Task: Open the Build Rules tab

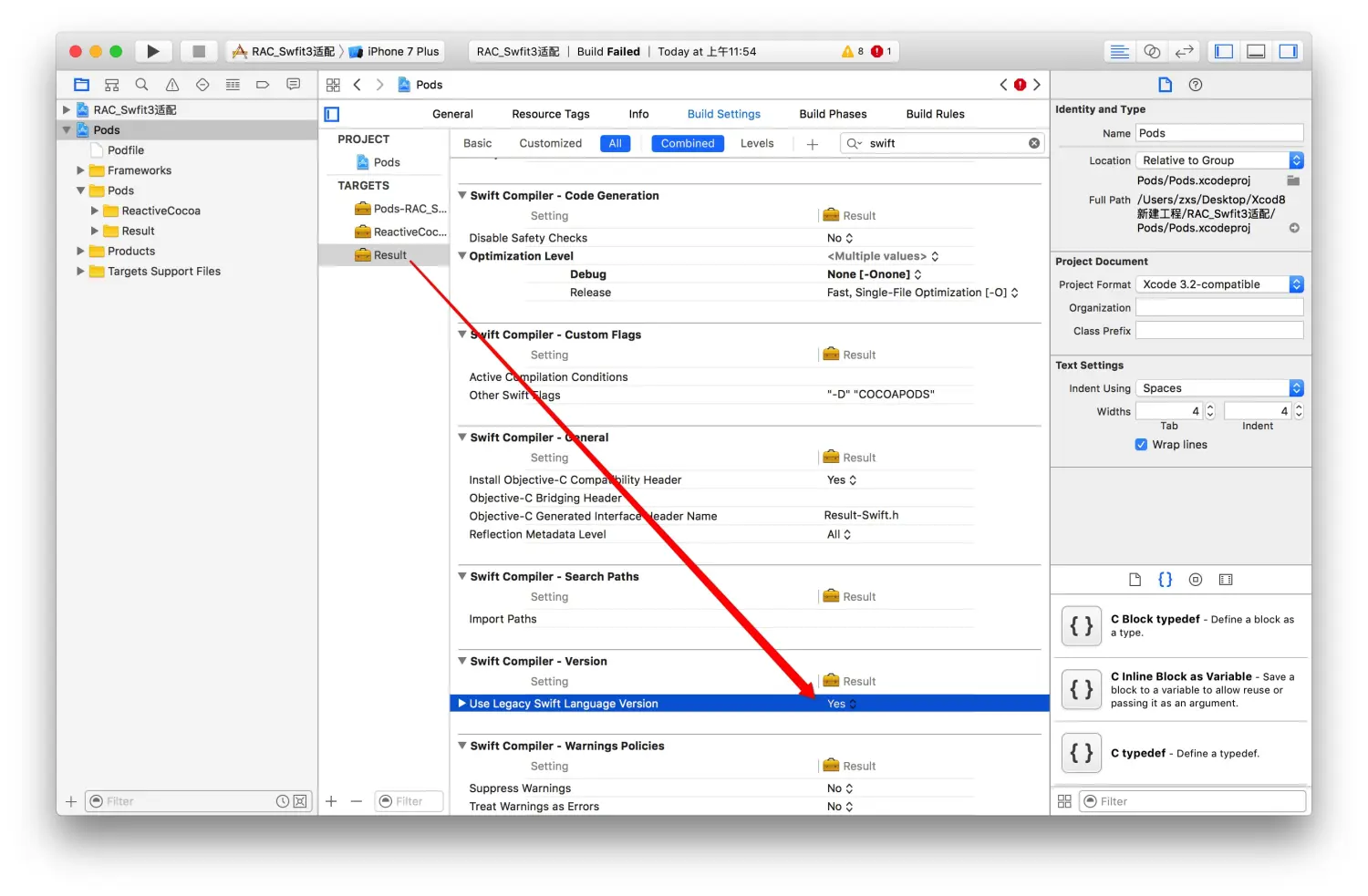Action: [x=935, y=114]
